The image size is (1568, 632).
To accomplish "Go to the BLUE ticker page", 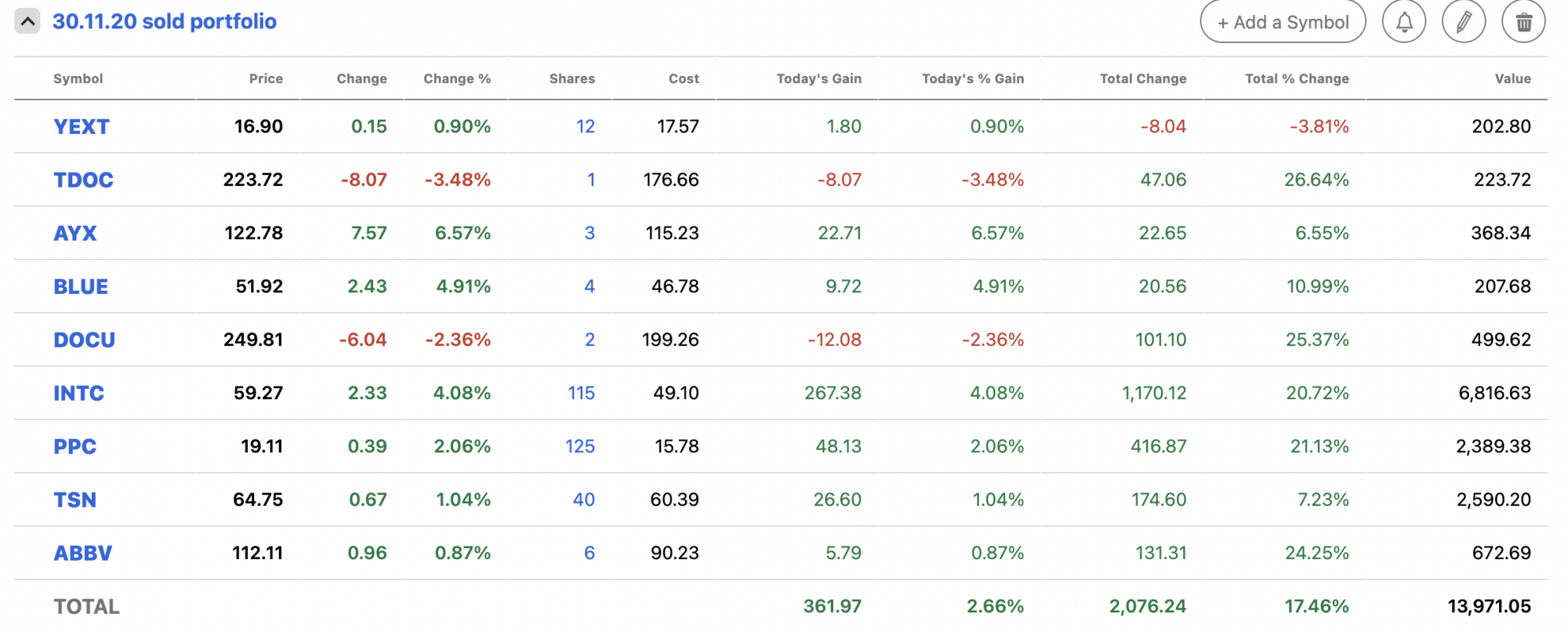I will pos(81,287).
